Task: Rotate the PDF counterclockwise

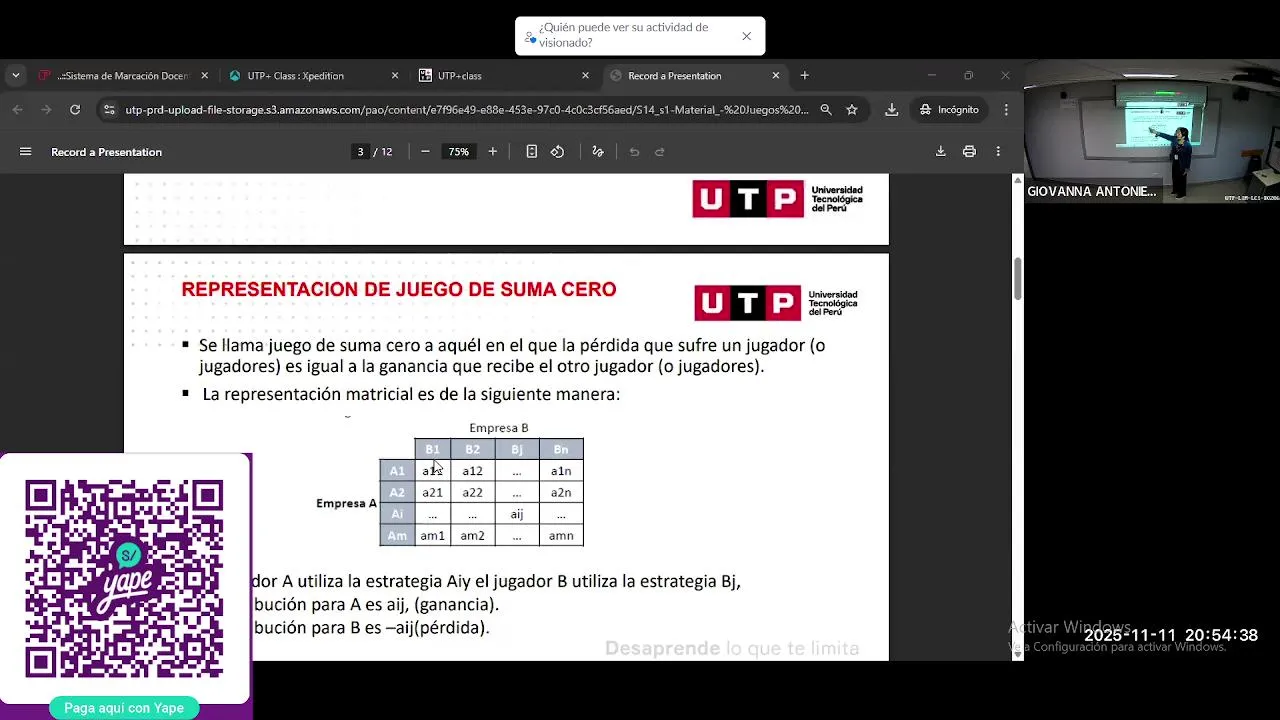Action: (558, 152)
